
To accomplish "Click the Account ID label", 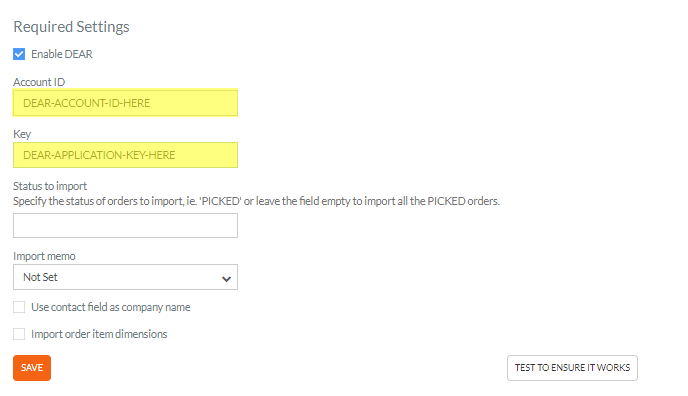I will [39, 82].
